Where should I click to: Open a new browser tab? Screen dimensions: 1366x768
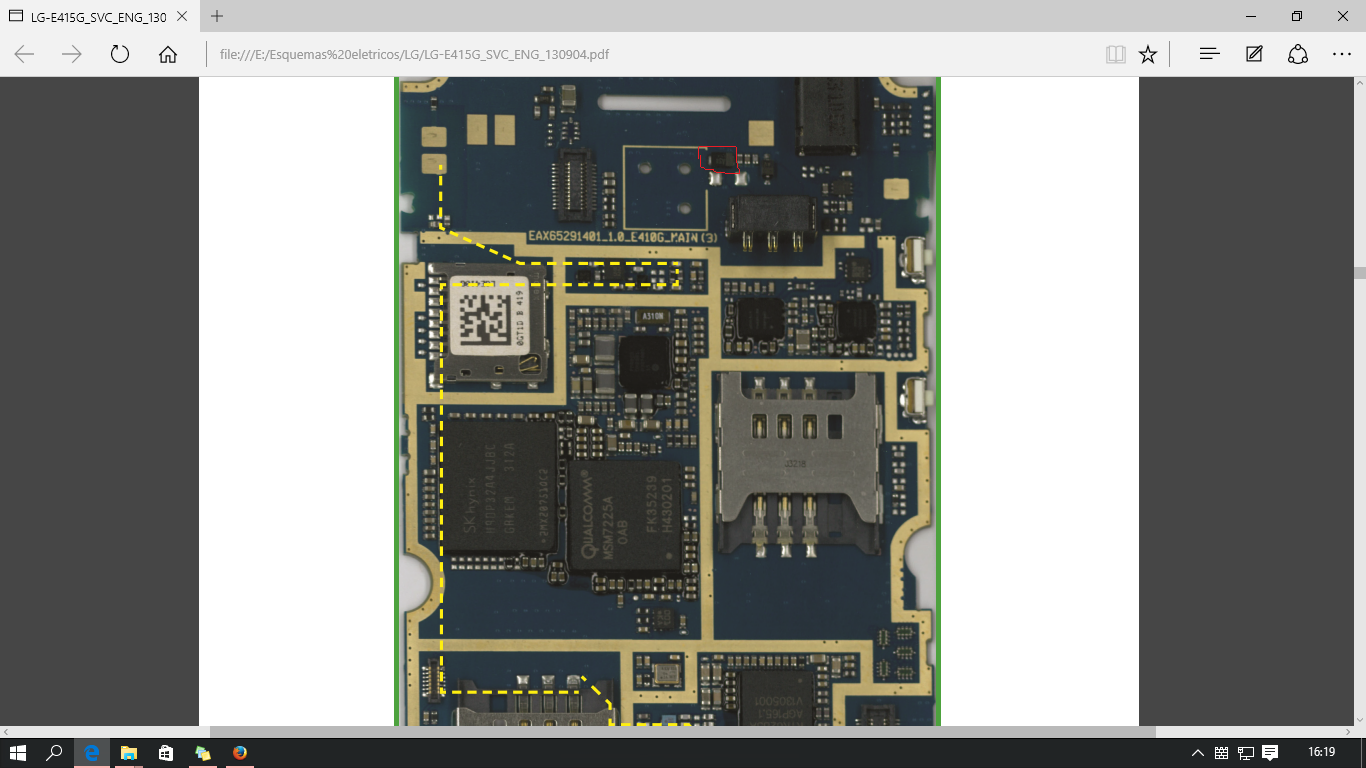click(x=217, y=16)
